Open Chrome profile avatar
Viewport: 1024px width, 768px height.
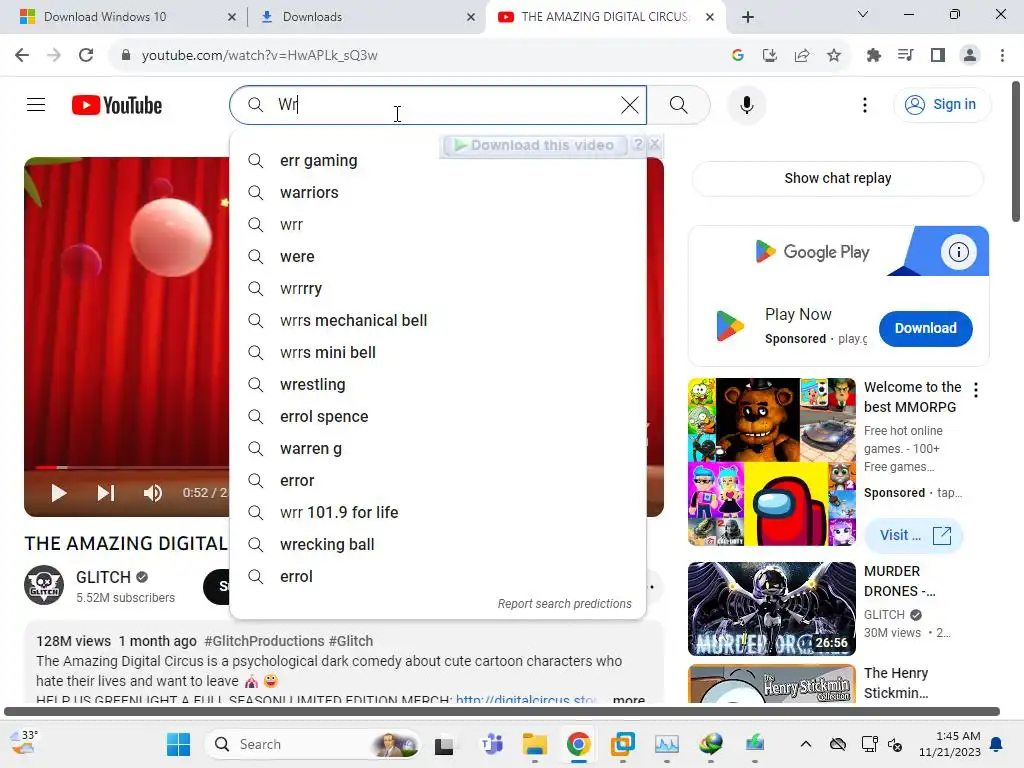970,56
